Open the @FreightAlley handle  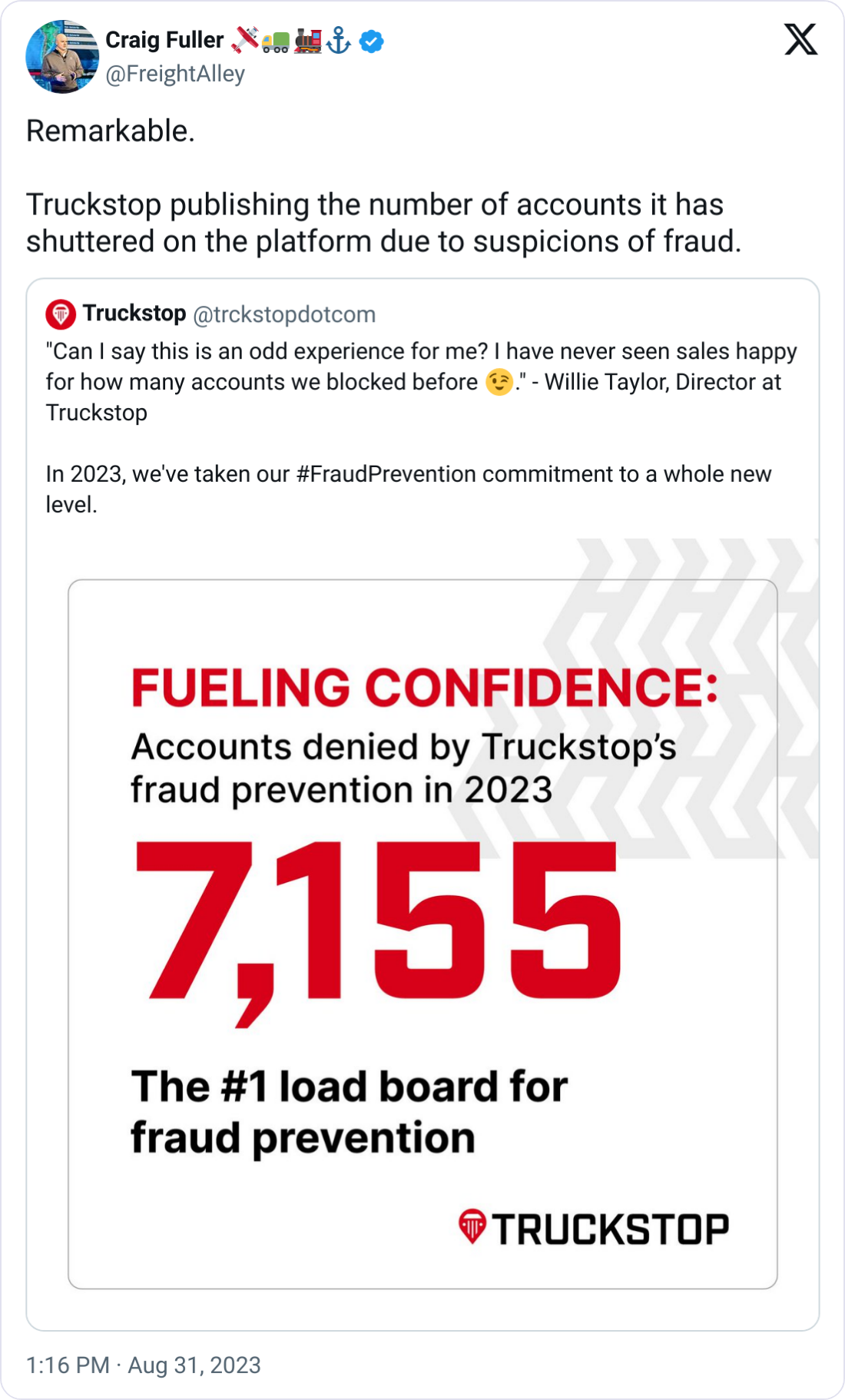(175, 74)
